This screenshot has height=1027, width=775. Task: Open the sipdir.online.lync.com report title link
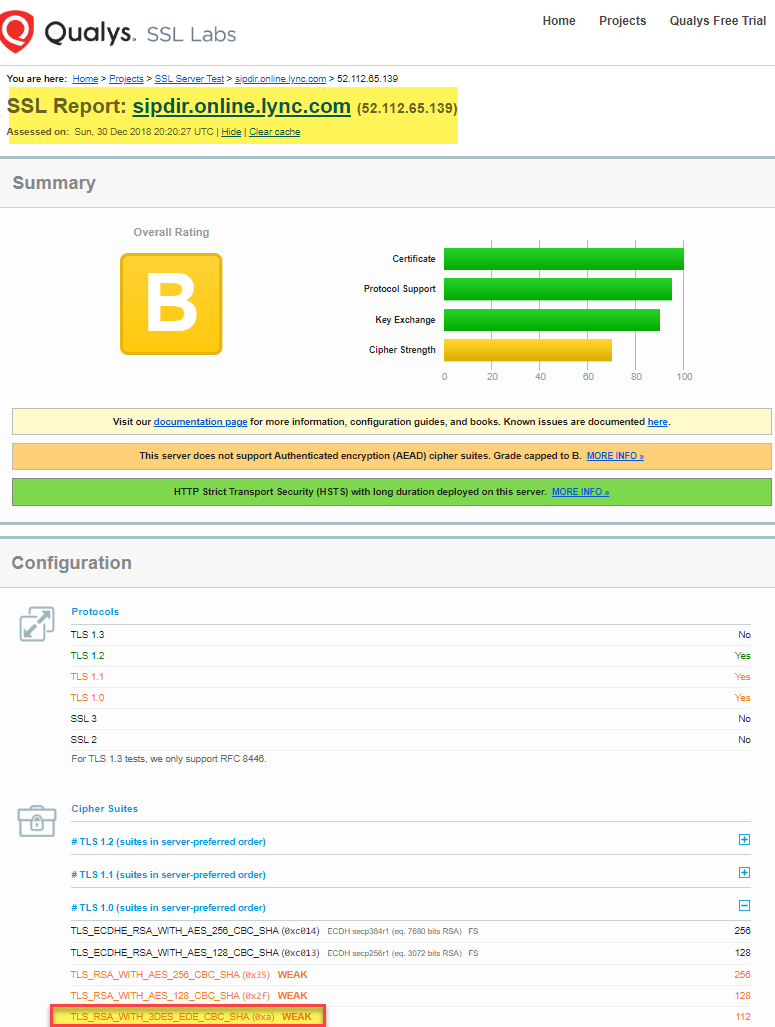(x=241, y=106)
